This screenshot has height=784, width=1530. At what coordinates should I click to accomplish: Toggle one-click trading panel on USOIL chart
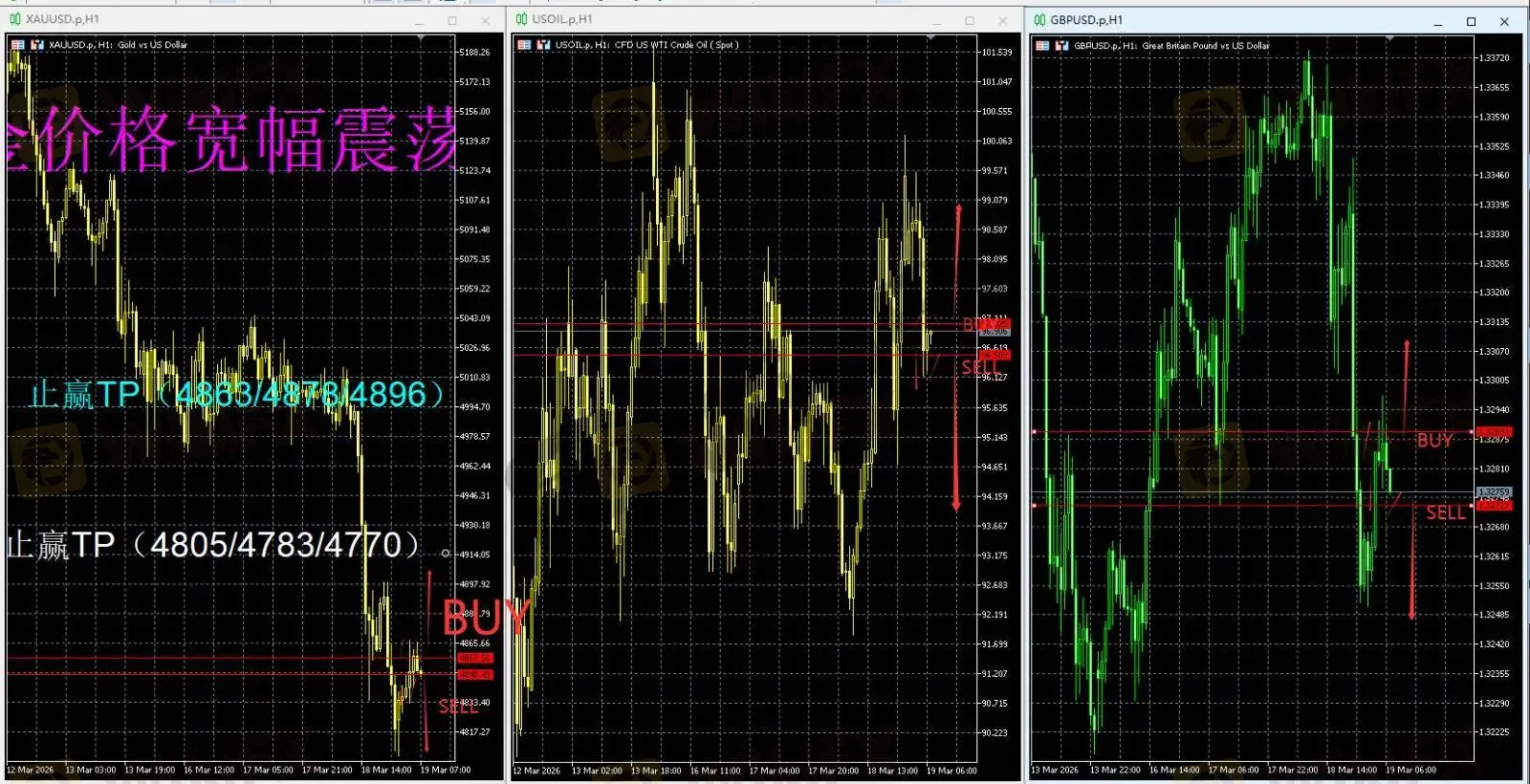click(x=544, y=45)
